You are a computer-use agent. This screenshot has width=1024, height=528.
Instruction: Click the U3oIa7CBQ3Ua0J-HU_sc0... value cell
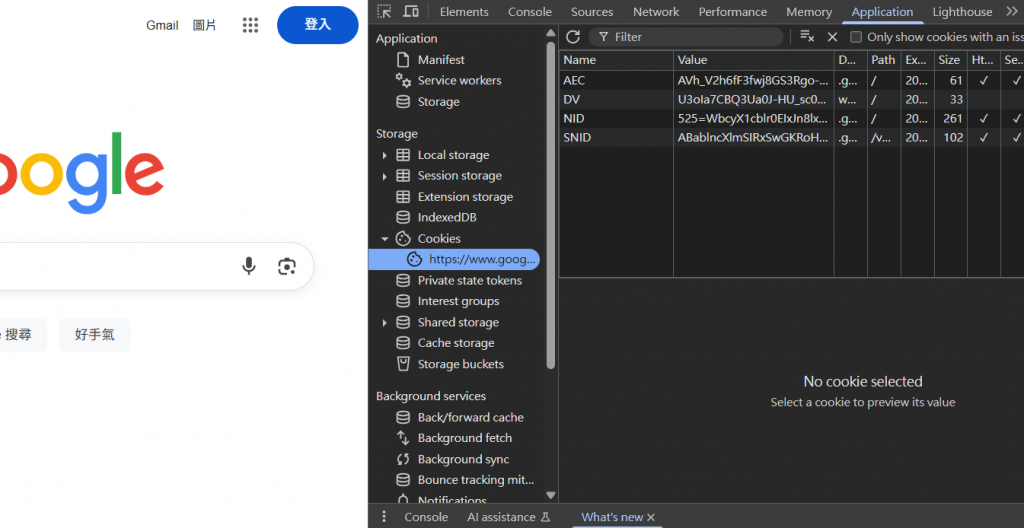(754, 99)
